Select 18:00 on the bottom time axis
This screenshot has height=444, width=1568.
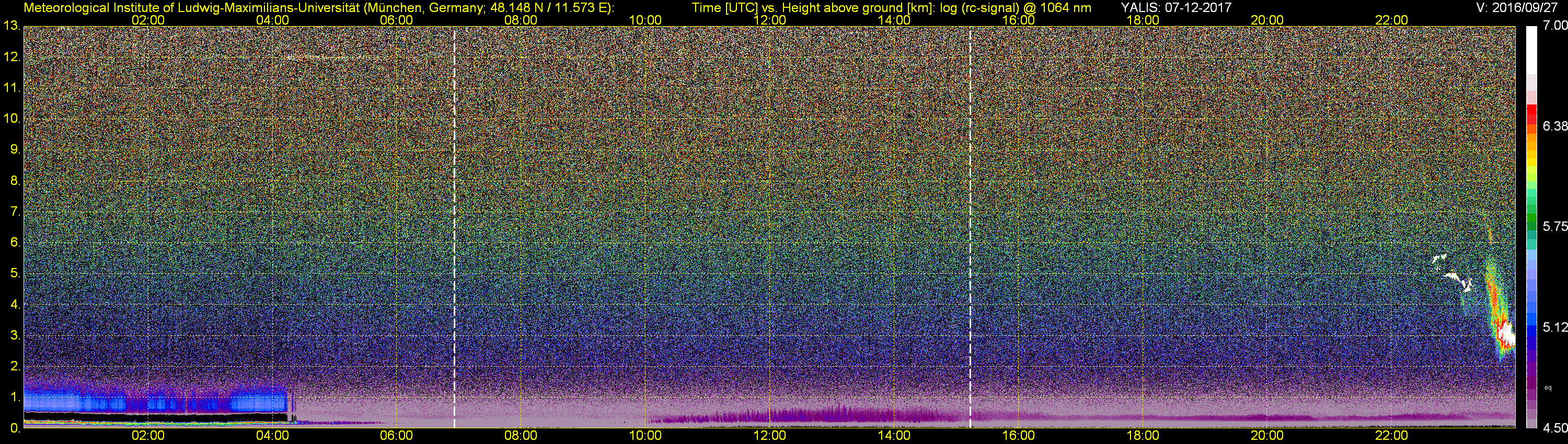1143,436
